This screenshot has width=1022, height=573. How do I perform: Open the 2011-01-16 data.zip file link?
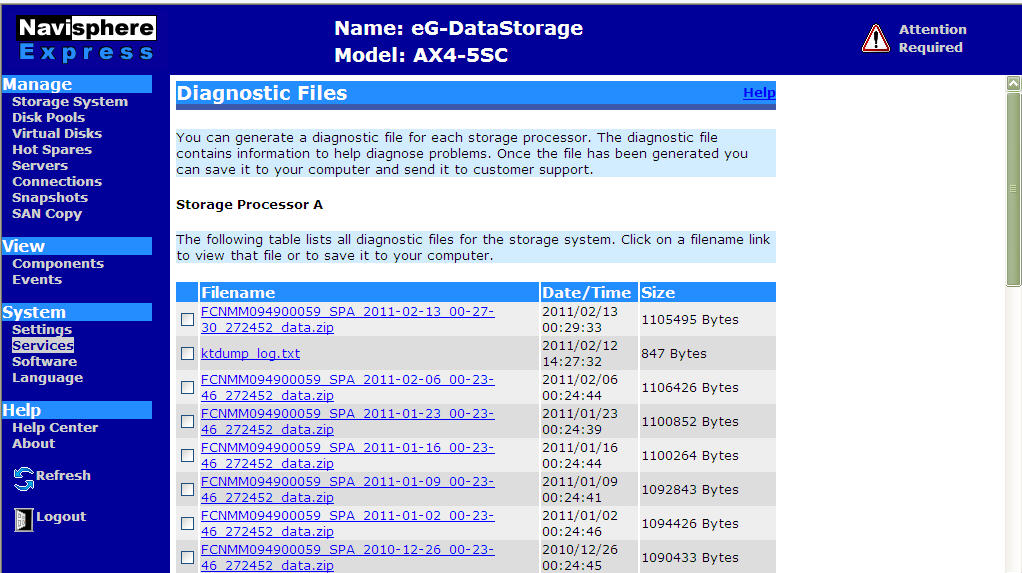pyautogui.click(x=347, y=455)
